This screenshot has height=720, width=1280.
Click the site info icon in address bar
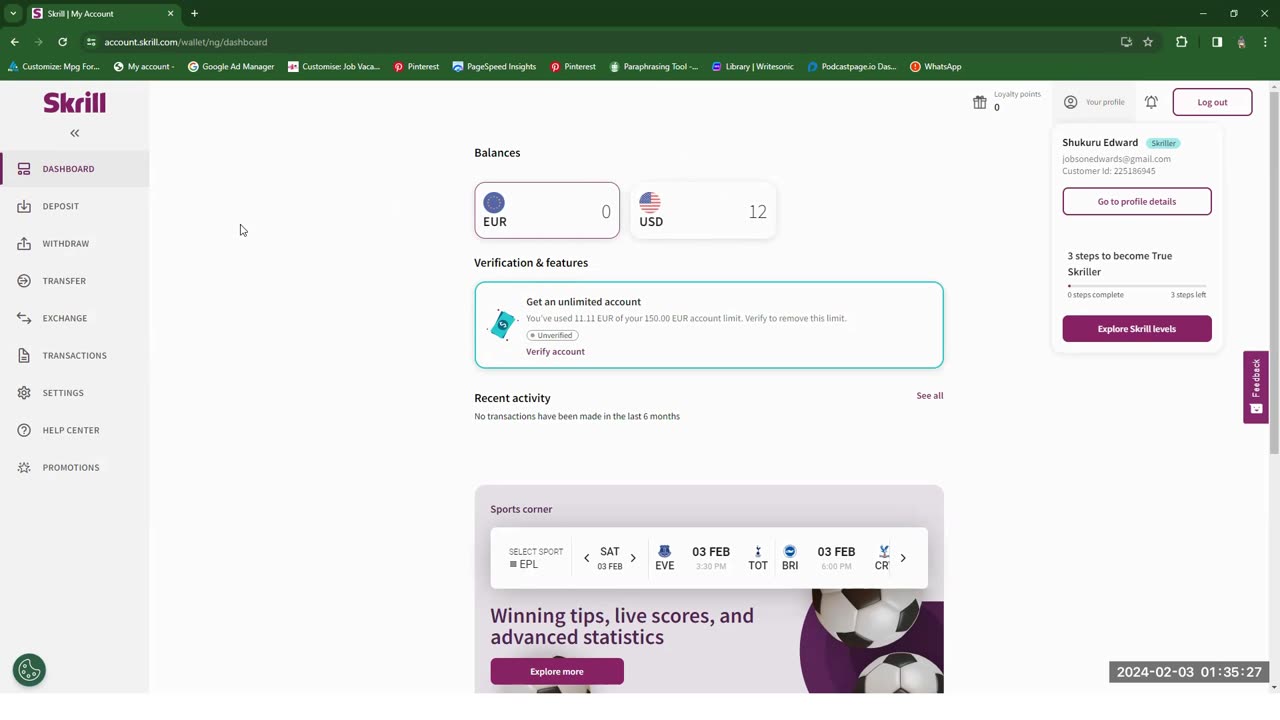(x=91, y=42)
